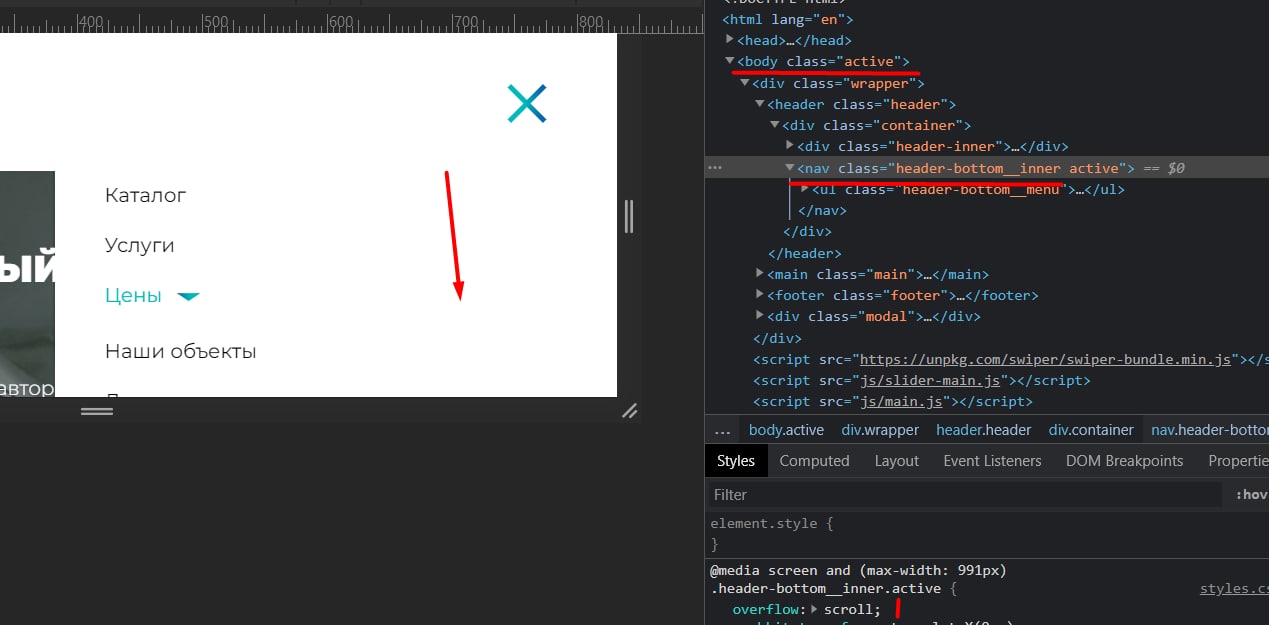
Task: Toggle the :hov element state button
Action: click(x=1252, y=494)
